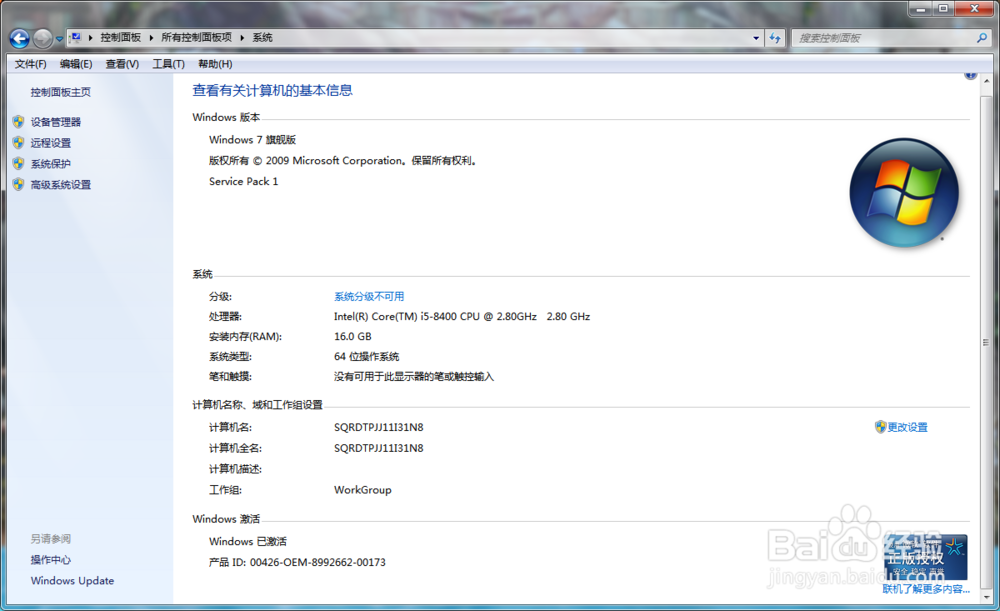
Task: Click WorkGroup value
Action: pos(363,490)
